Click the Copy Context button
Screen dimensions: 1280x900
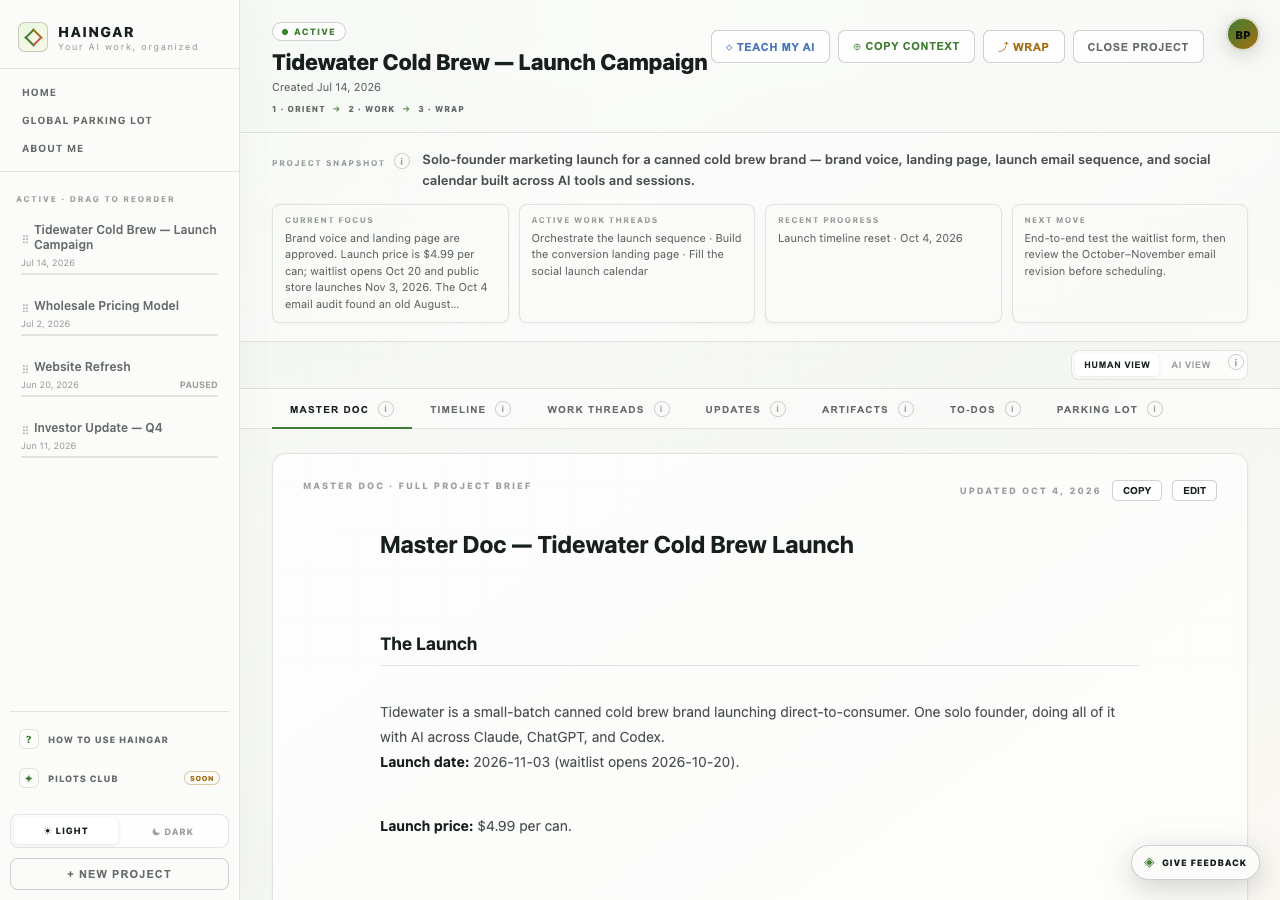click(x=906, y=47)
